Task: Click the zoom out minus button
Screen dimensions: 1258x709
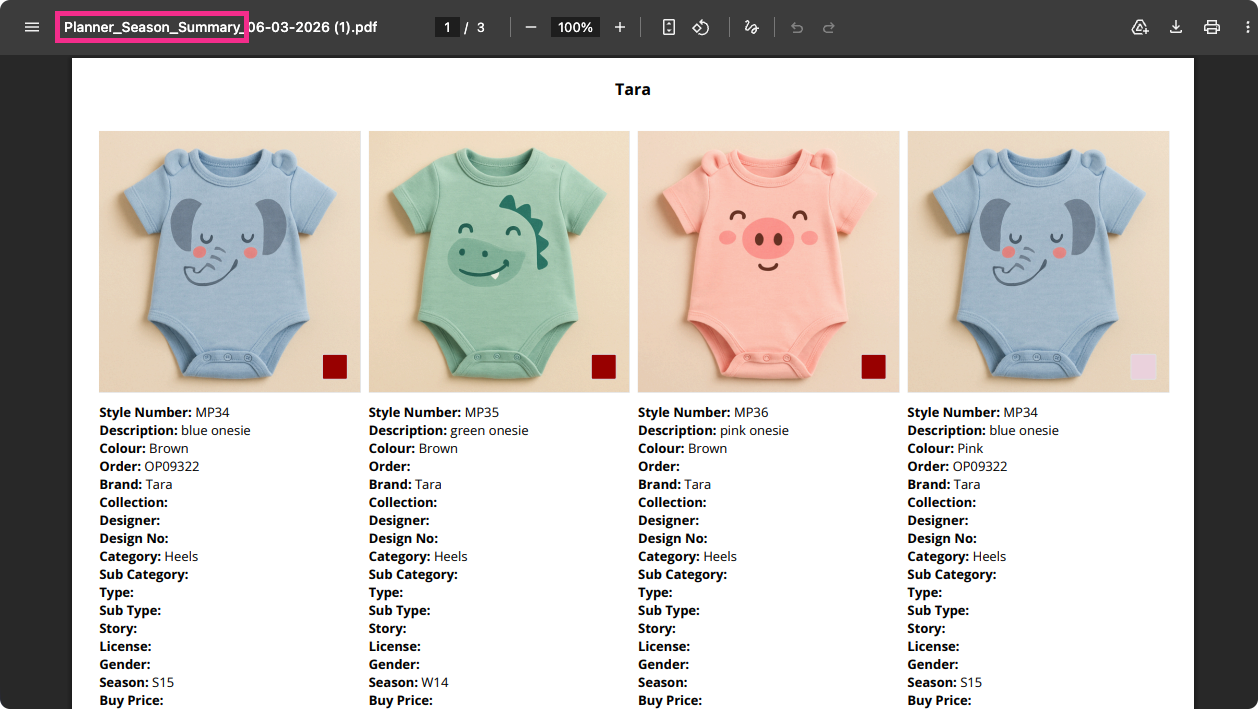Action: [531, 27]
